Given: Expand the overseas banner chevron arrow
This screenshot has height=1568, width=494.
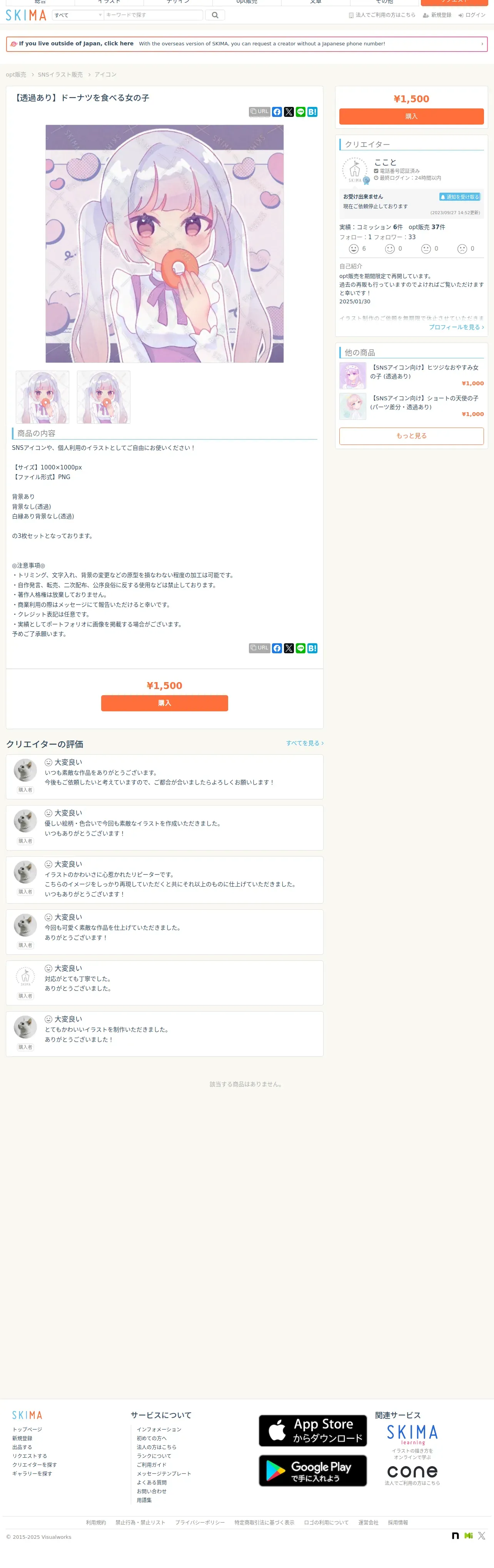Looking at the screenshot, I should point(482,44).
